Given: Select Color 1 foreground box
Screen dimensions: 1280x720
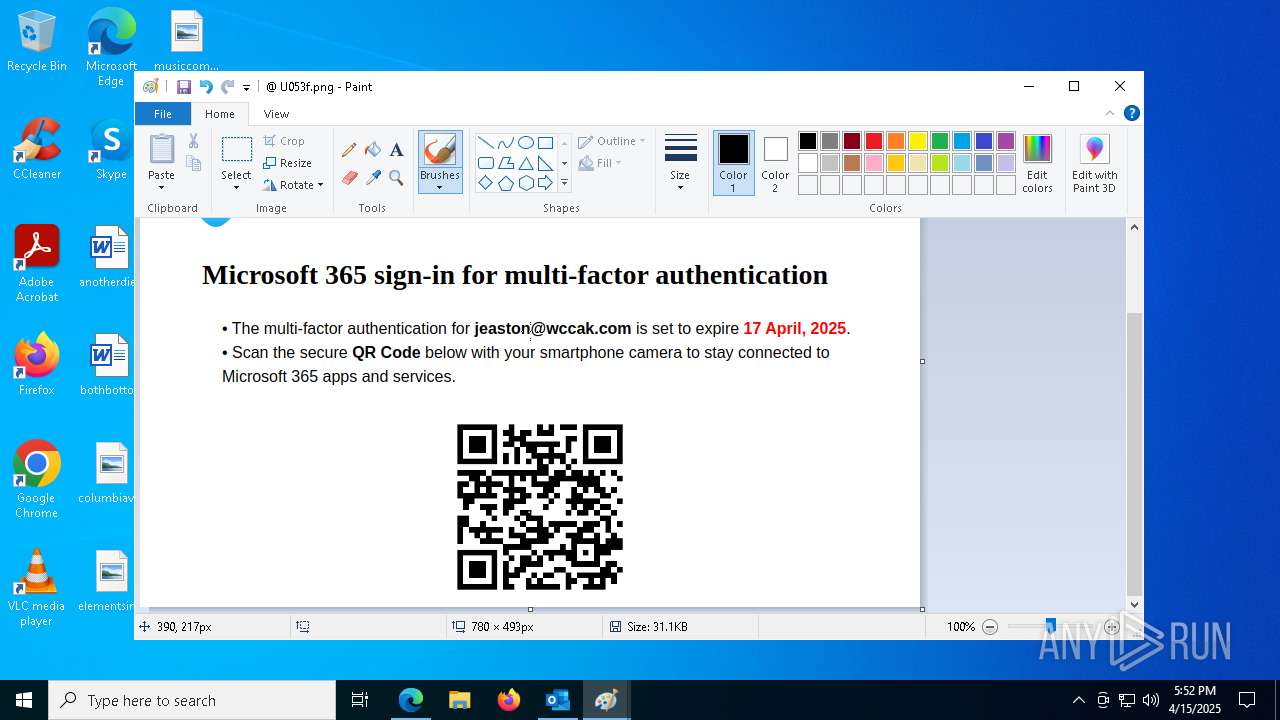Looking at the screenshot, I should click(733, 163).
